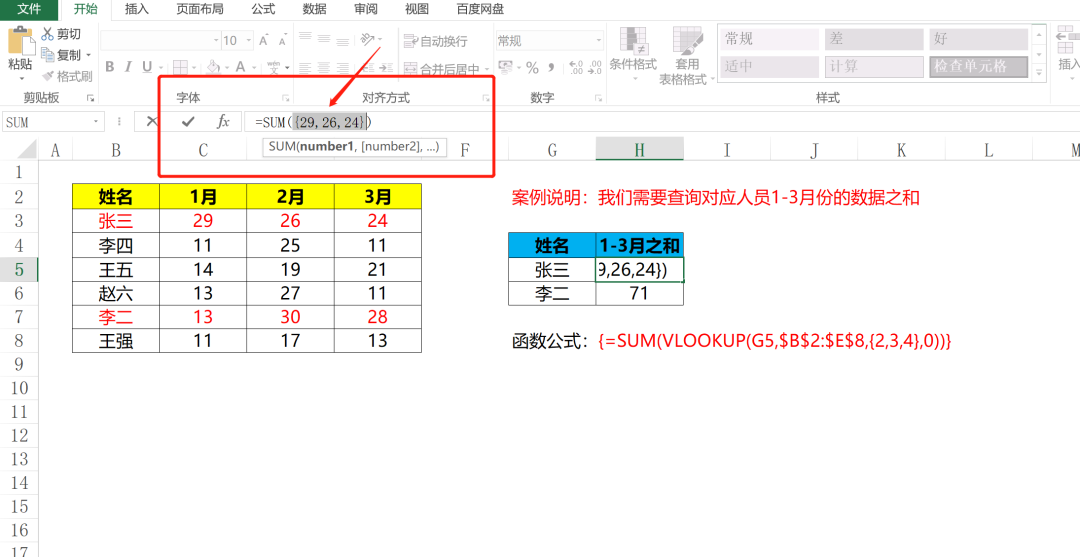Decrease decimal places
Screen dimensions: 1080x557
[594, 67]
